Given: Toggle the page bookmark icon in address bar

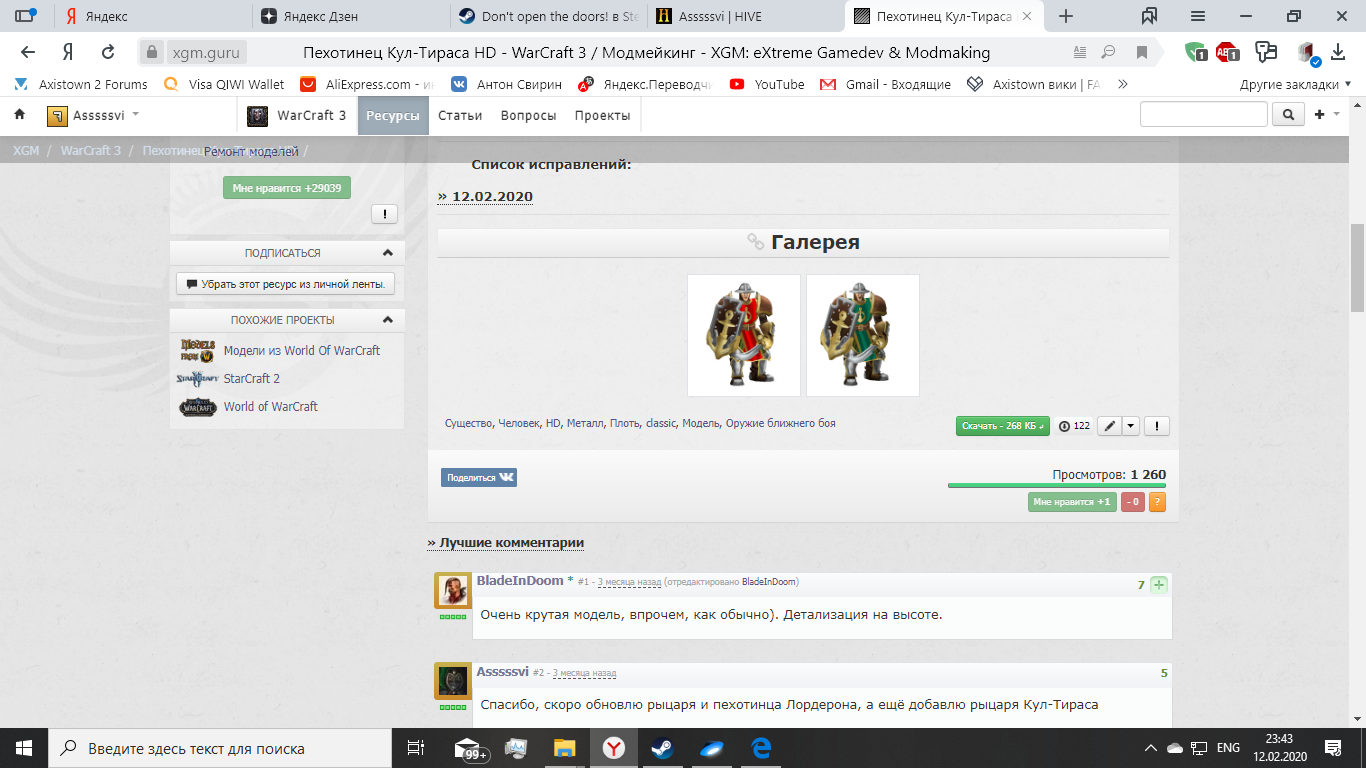Looking at the screenshot, I should click(x=1141, y=52).
